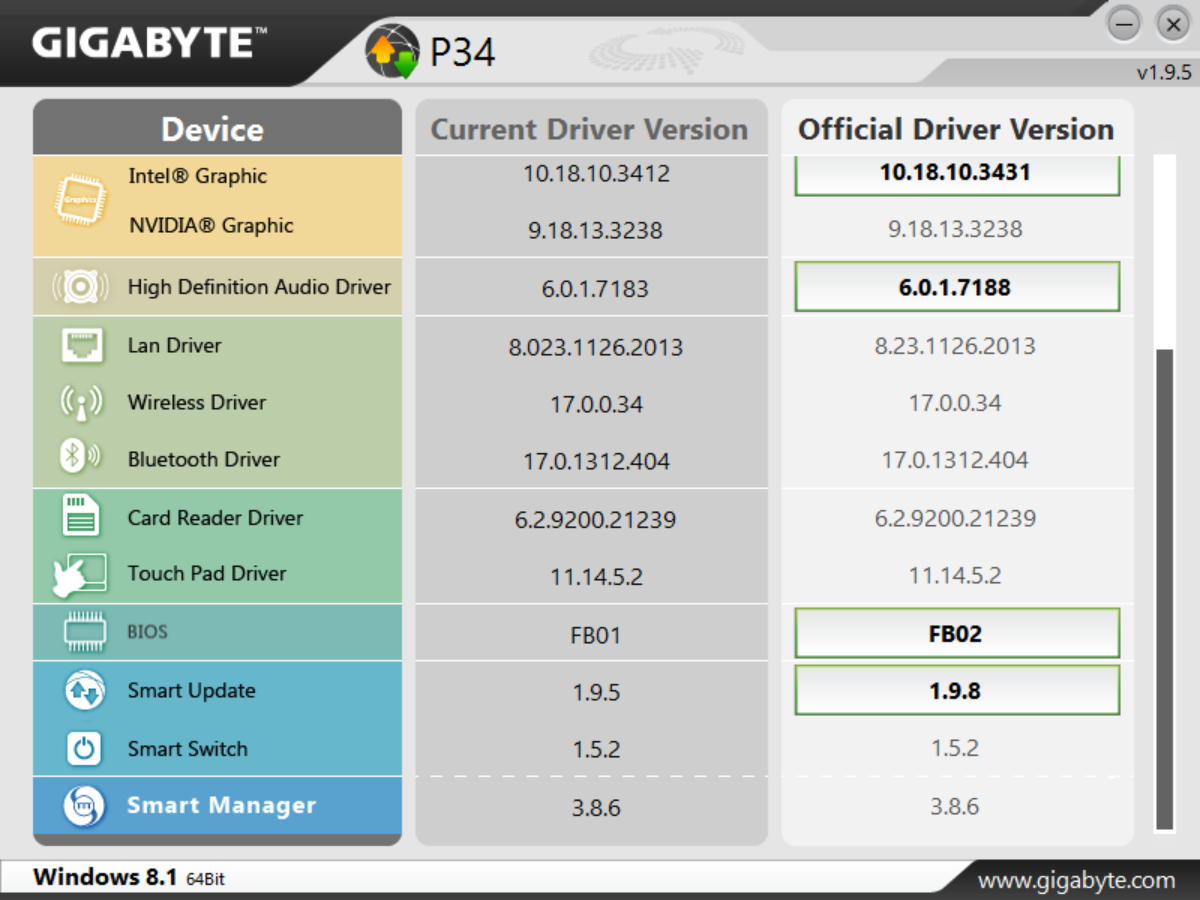Click current audio version 6.0.1.7183
The image size is (1200, 900).
pyautogui.click(x=595, y=288)
